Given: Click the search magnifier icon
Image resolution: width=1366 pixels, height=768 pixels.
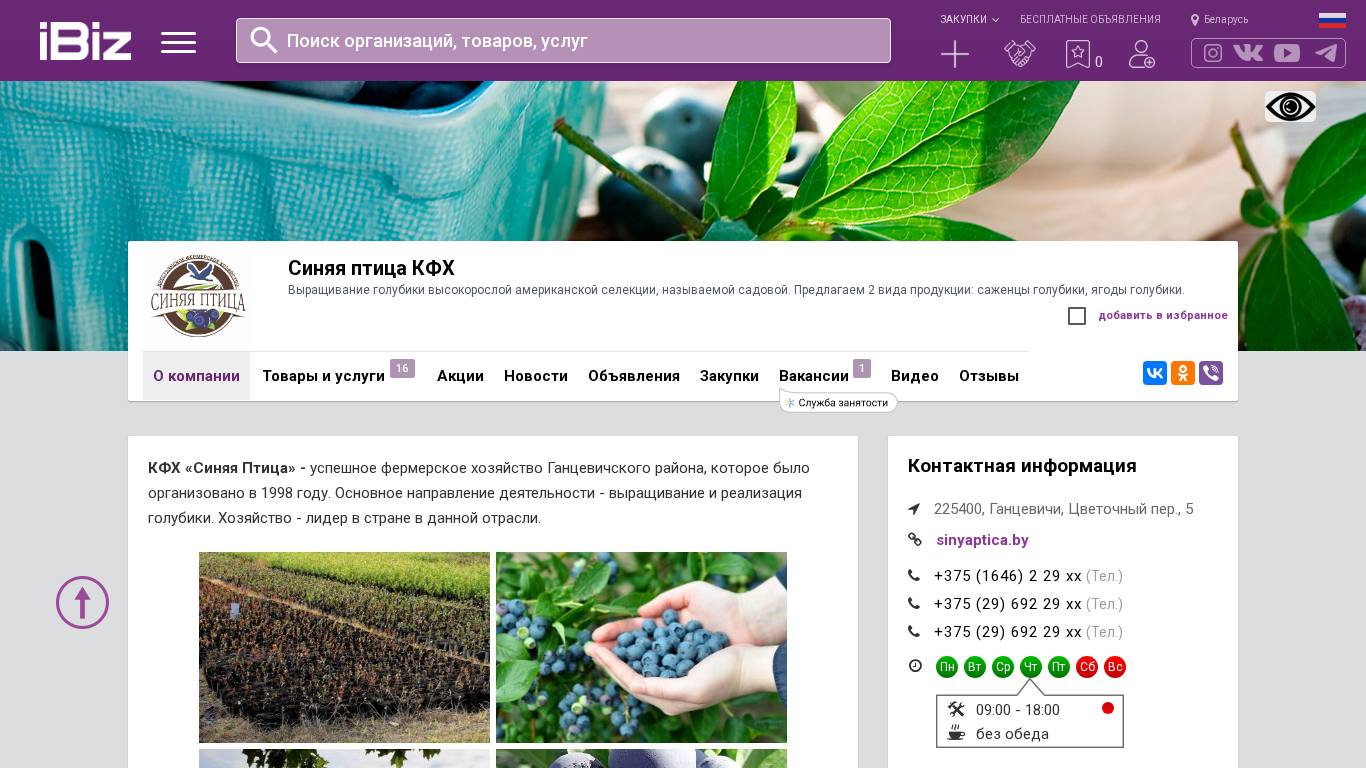Looking at the screenshot, I should coord(264,40).
